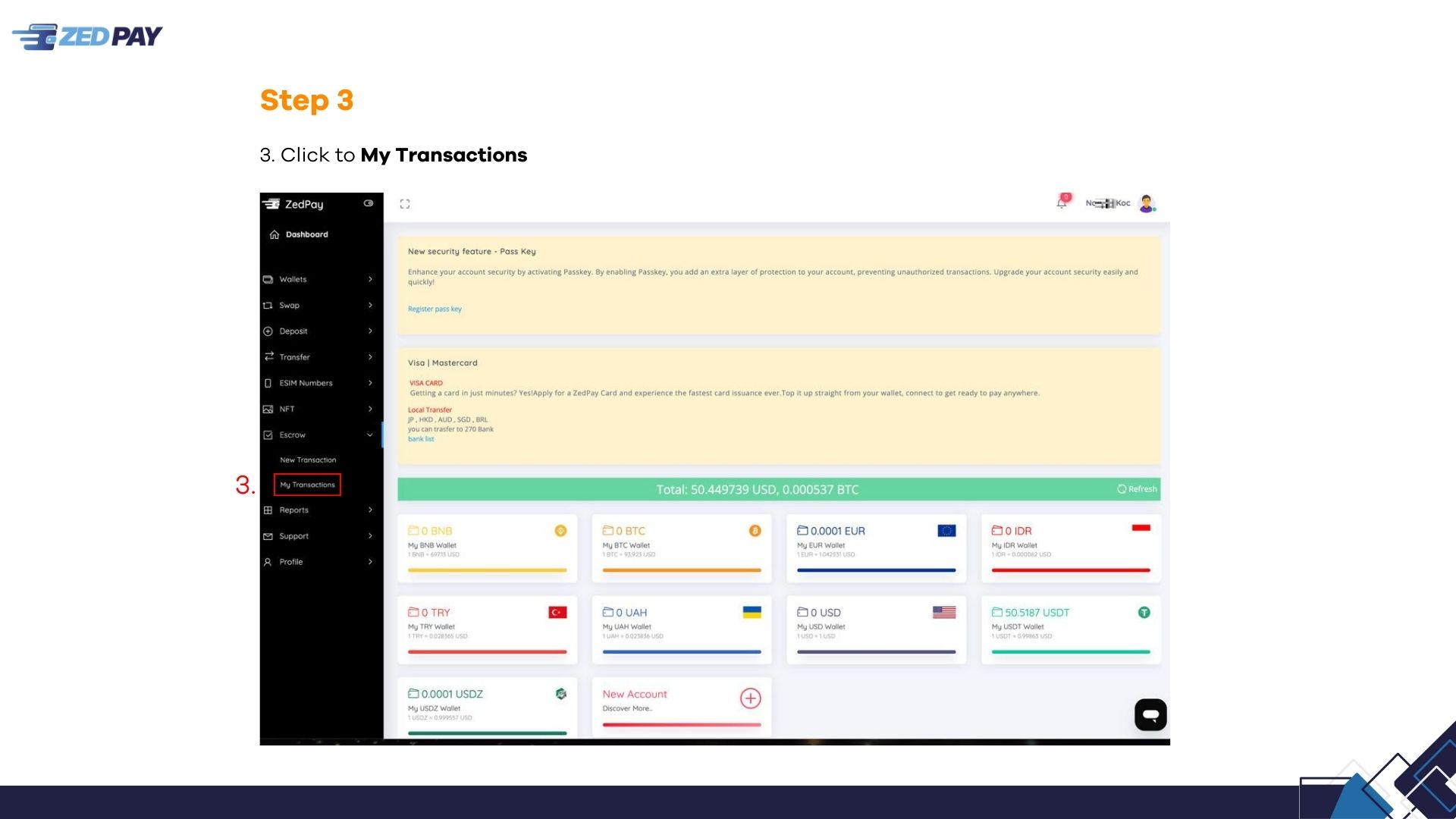The height and width of the screenshot is (819, 1456).
Task: Click the fullscreen toggle icon
Action: tap(405, 204)
